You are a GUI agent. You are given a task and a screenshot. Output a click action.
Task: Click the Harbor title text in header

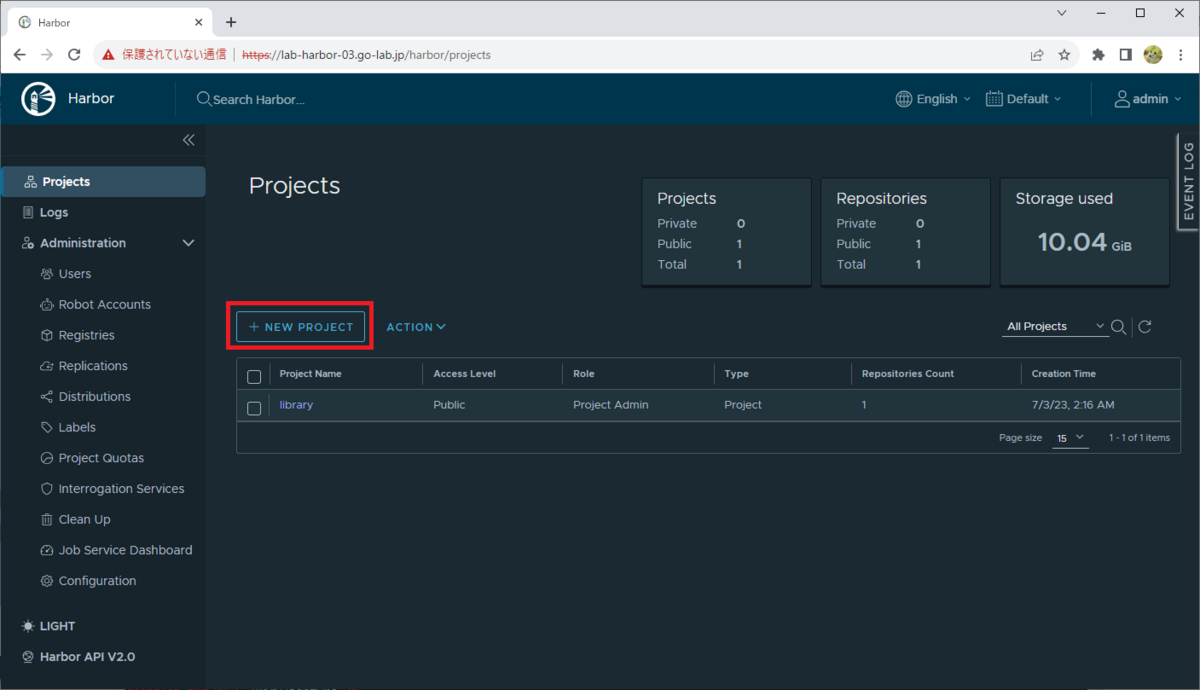91,99
